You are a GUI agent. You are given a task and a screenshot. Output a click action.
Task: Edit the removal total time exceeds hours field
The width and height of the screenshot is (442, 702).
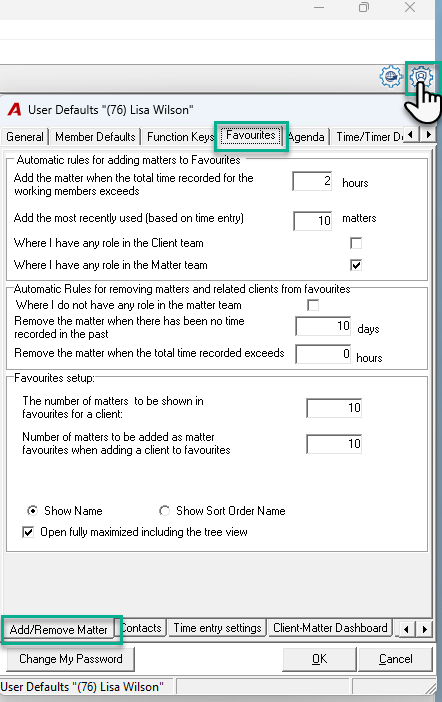point(323,354)
